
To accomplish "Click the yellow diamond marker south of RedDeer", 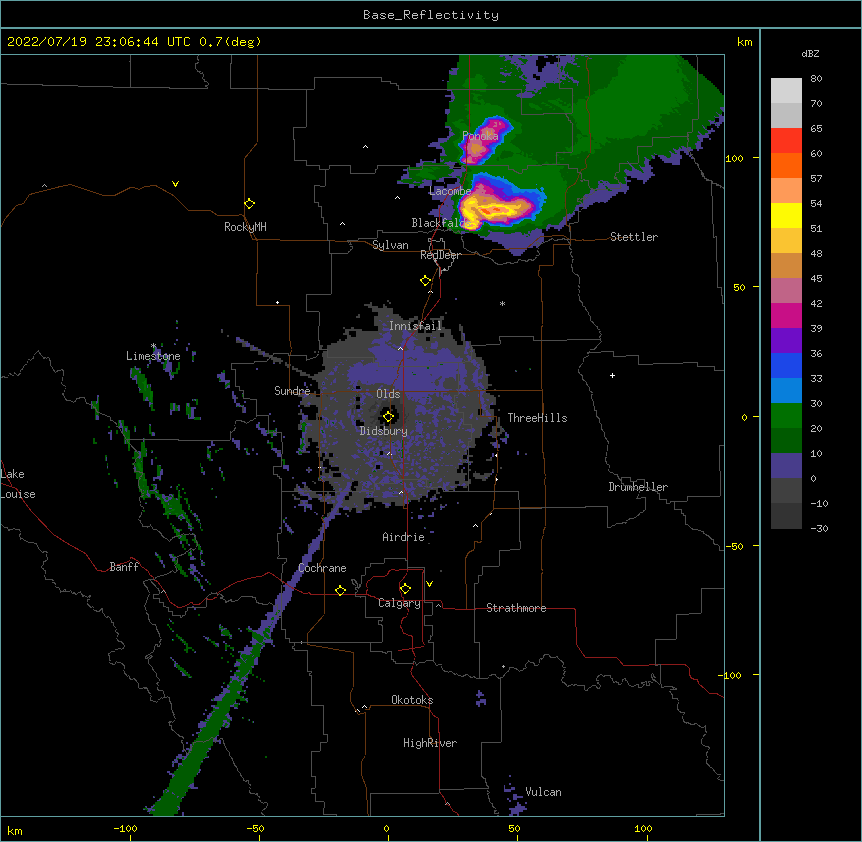I will coord(426,281).
